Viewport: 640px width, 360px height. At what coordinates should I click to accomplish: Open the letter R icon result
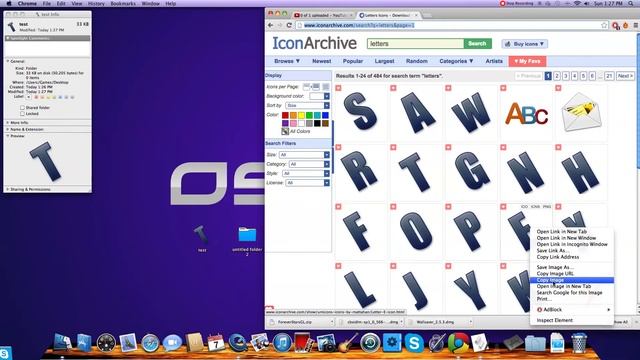click(359, 171)
